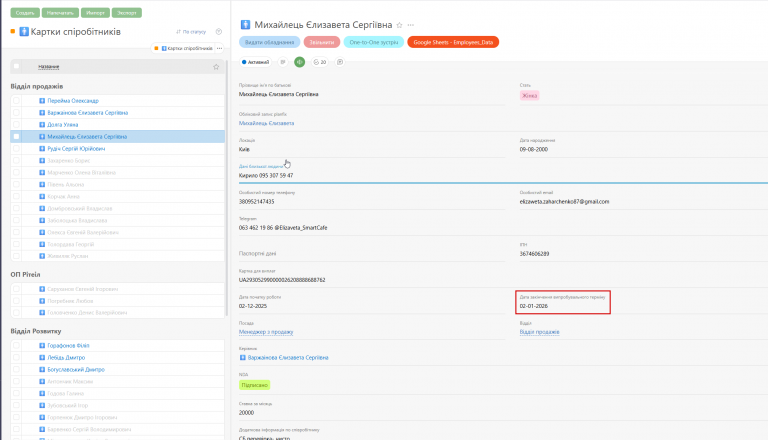Click the checklist icon next to Активний status

[283, 62]
